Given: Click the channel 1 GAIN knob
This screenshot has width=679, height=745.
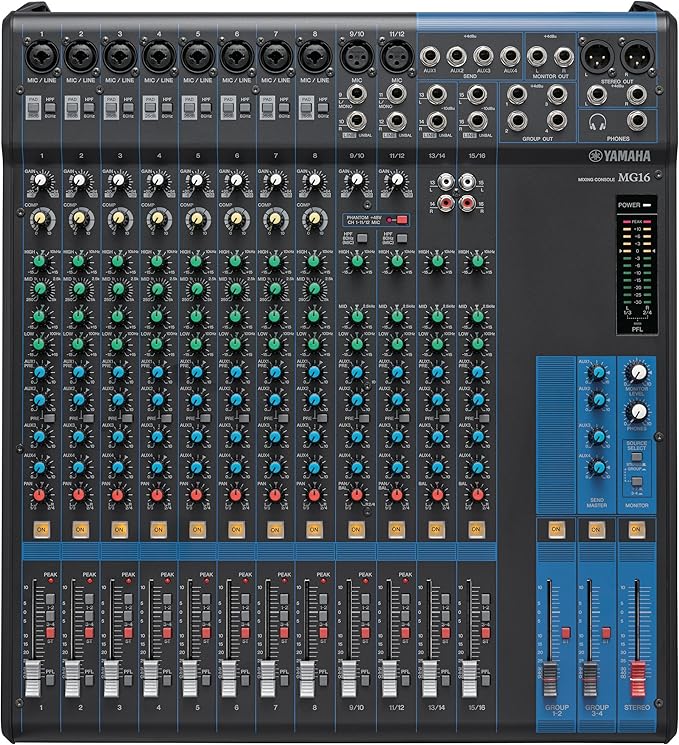Looking at the screenshot, I should pos(40,183).
